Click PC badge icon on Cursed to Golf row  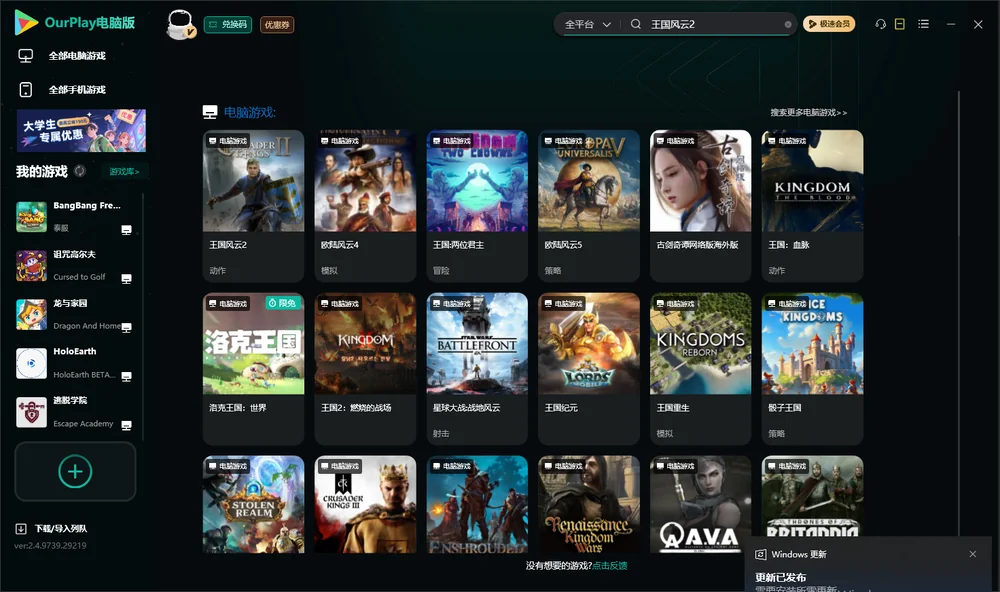[x=126, y=279]
